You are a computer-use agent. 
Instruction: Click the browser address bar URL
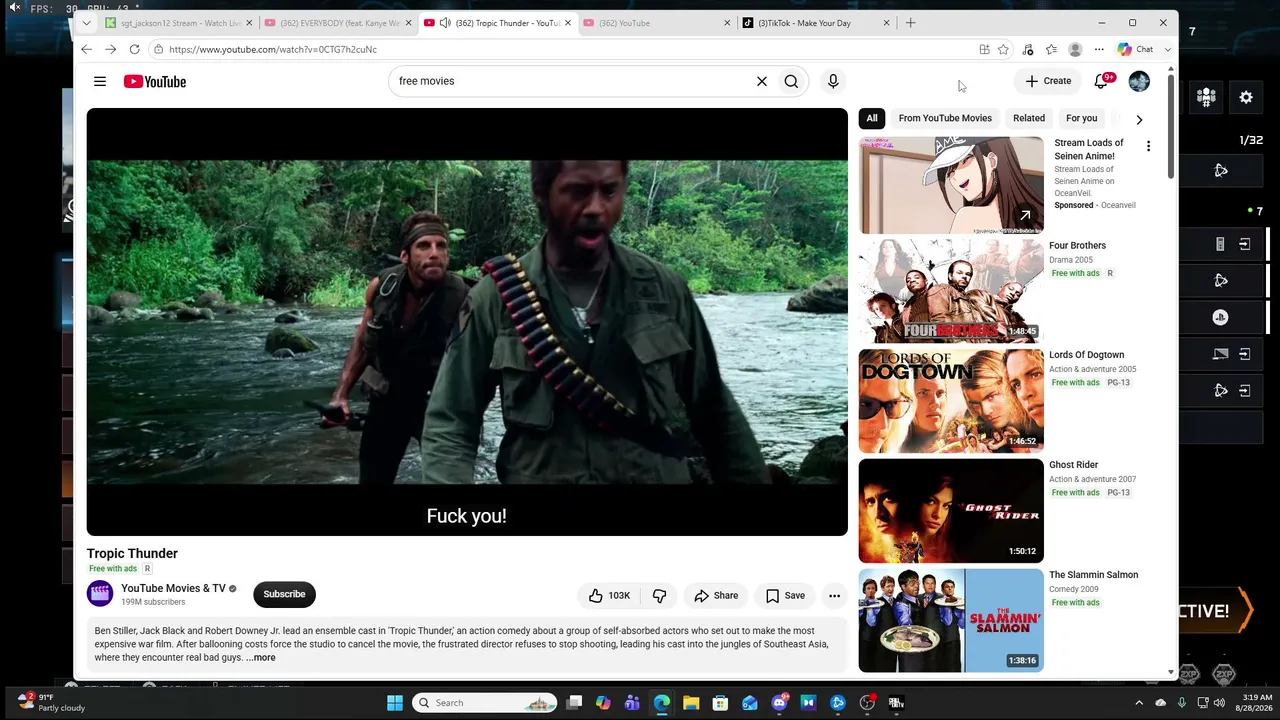click(x=273, y=49)
